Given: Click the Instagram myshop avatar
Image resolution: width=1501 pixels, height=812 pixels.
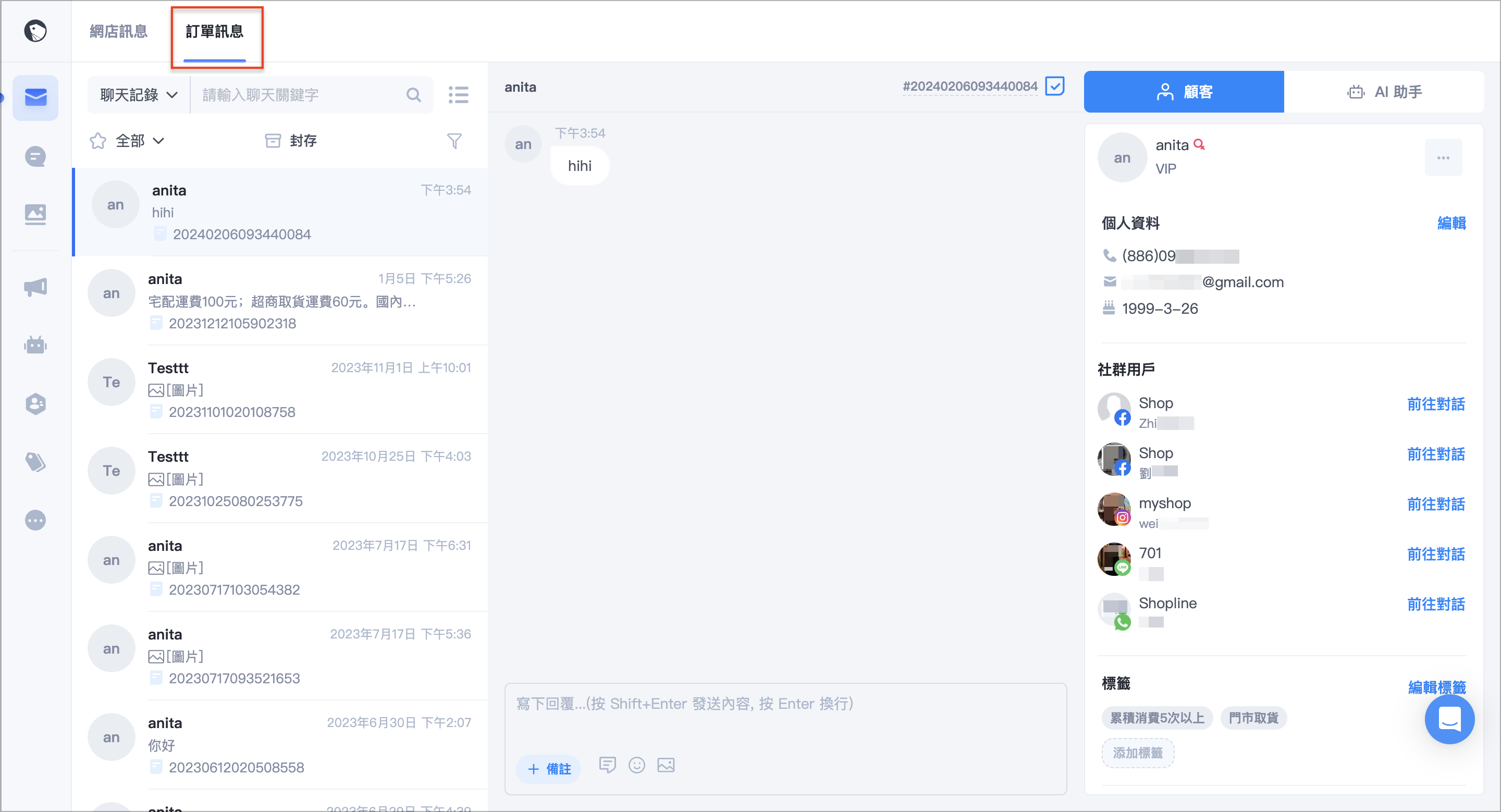Looking at the screenshot, I should 1114,509.
